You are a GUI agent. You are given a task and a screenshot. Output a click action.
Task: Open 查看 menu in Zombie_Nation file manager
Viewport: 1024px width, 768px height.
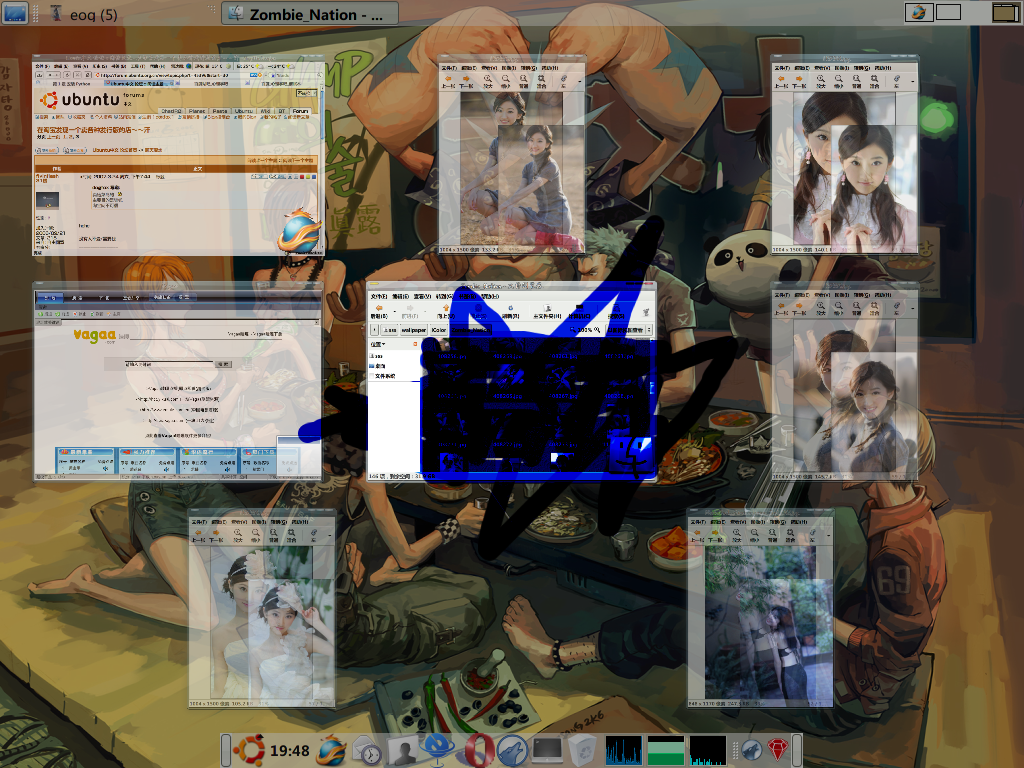(x=422, y=296)
